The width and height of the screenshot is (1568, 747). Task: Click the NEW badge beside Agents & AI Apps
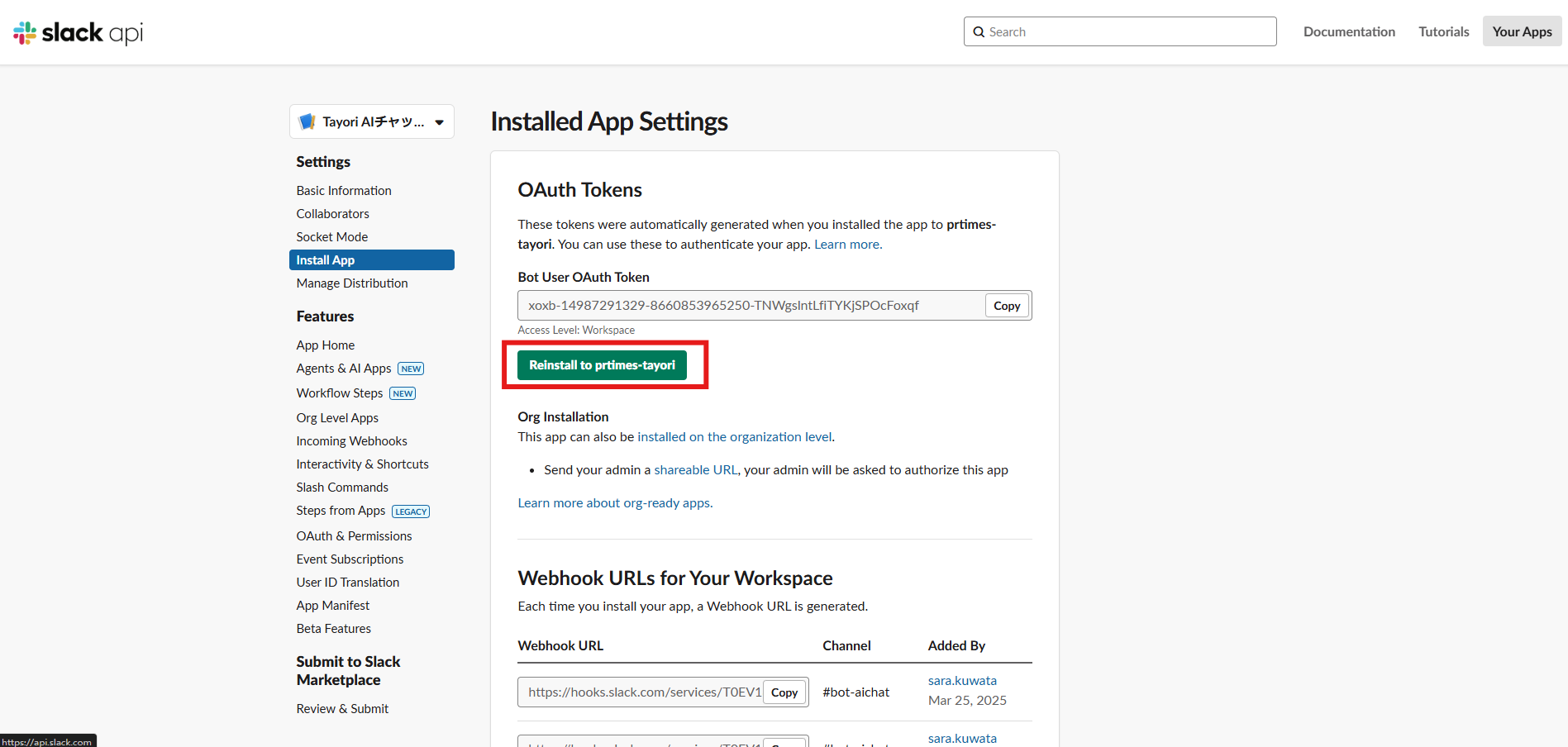[x=411, y=369]
